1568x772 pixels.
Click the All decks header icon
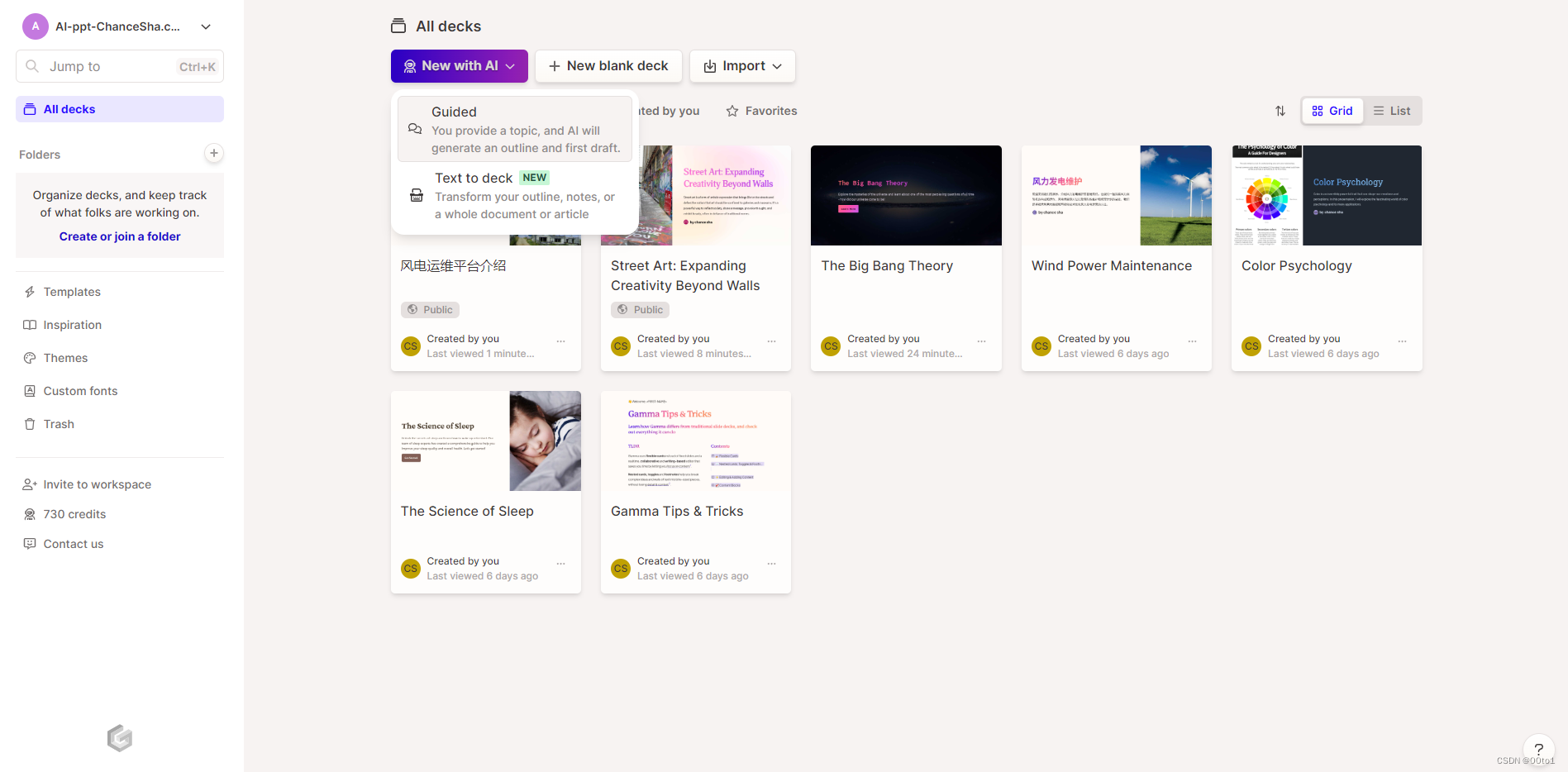pyautogui.click(x=398, y=26)
